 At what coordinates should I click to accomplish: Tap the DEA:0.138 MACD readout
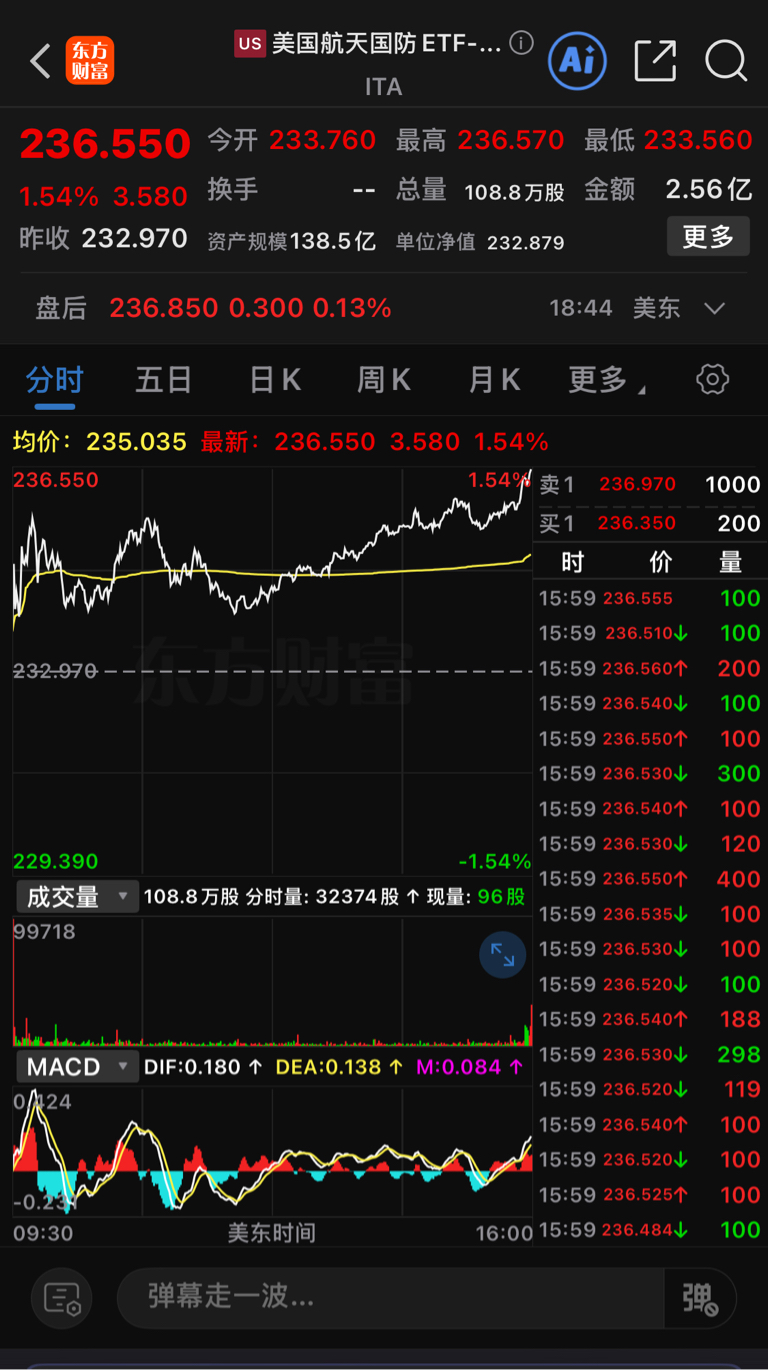[x=340, y=1067]
